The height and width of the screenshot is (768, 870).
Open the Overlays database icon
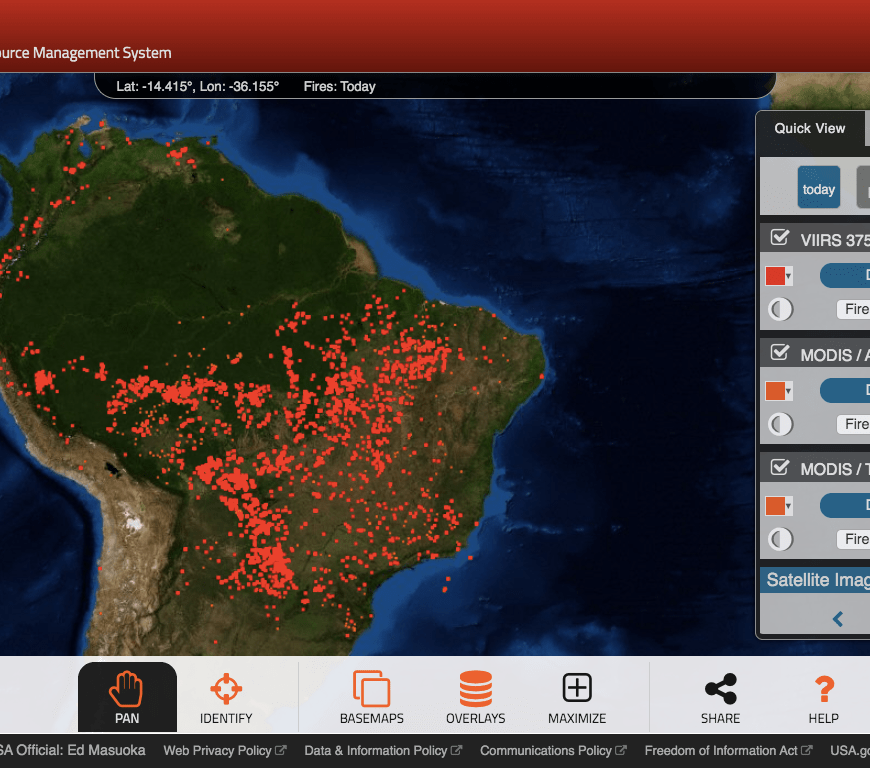coord(475,697)
